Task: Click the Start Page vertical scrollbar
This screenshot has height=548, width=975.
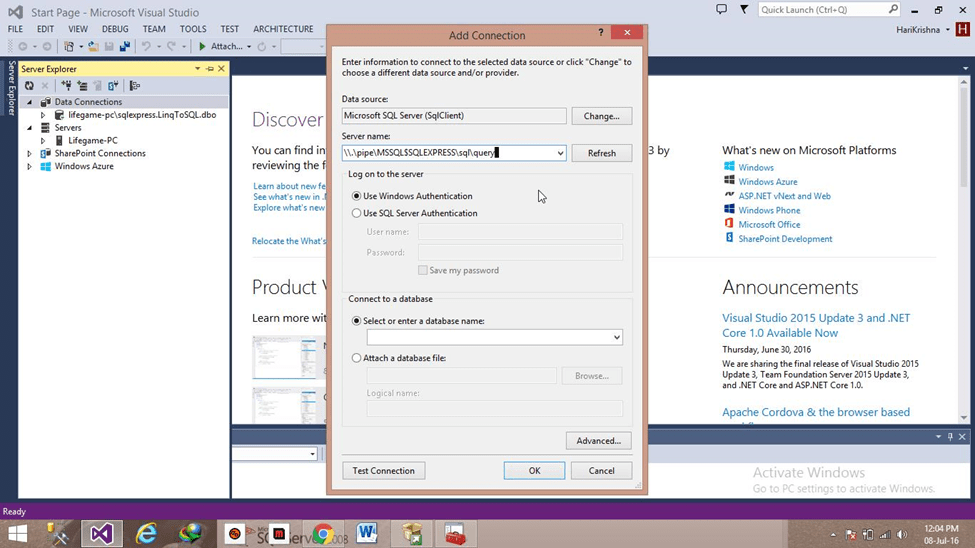Action: (964, 249)
